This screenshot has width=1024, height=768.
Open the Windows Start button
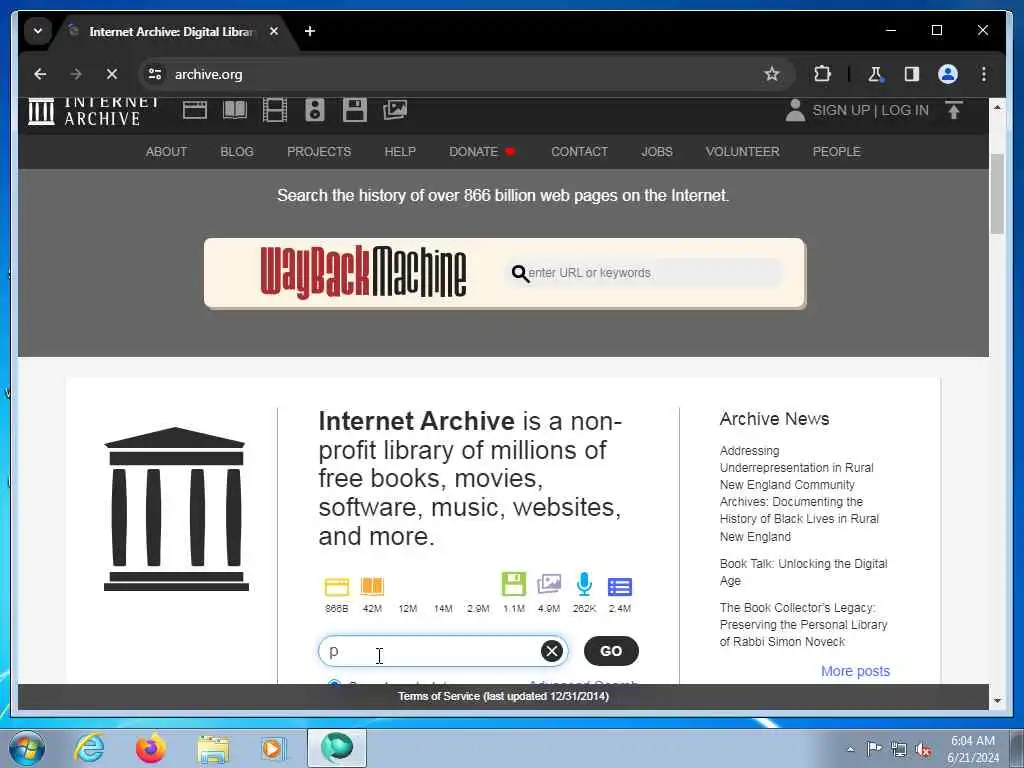[x=27, y=748]
